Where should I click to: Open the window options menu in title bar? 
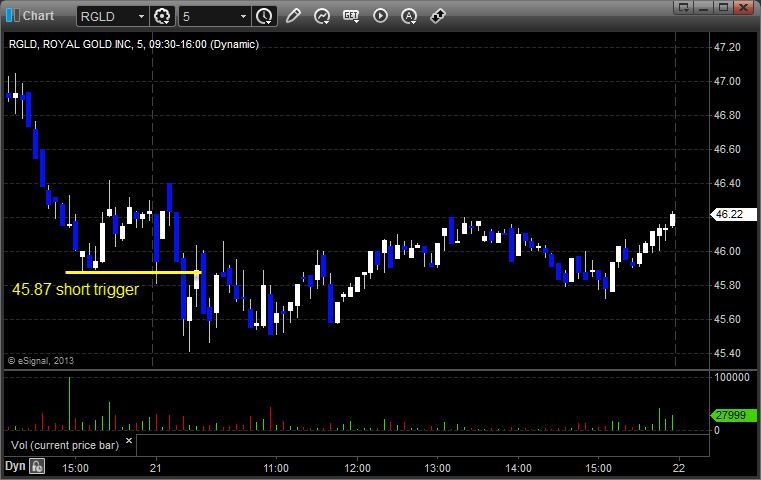point(683,7)
